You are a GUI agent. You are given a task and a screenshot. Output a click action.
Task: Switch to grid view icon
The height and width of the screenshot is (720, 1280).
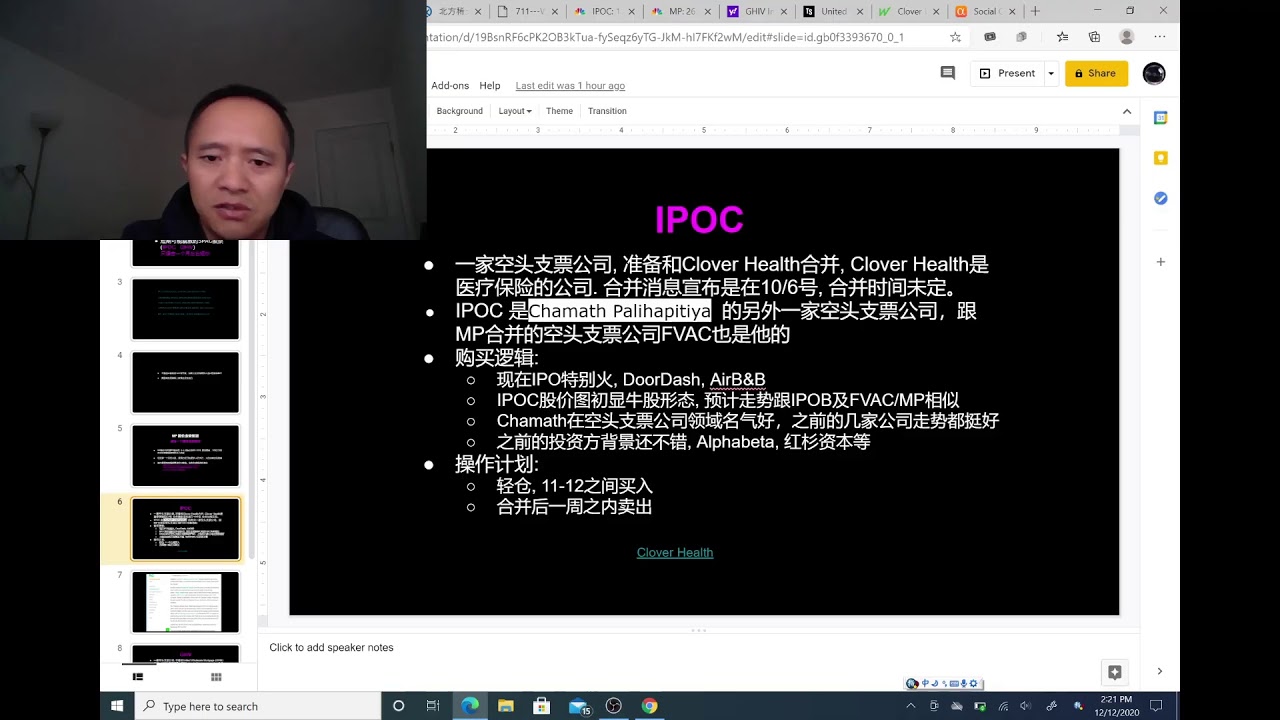coord(216,677)
